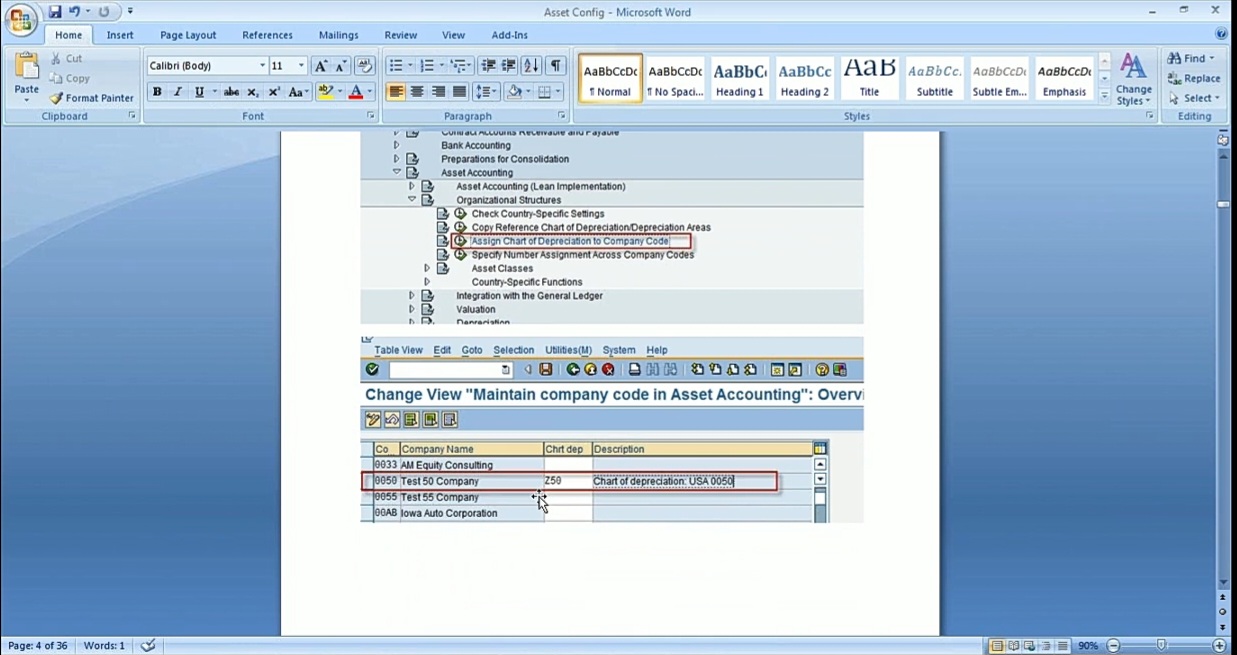The image size is (1237, 655).
Task: Open the font color dropdown arrow
Action: point(370,92)
